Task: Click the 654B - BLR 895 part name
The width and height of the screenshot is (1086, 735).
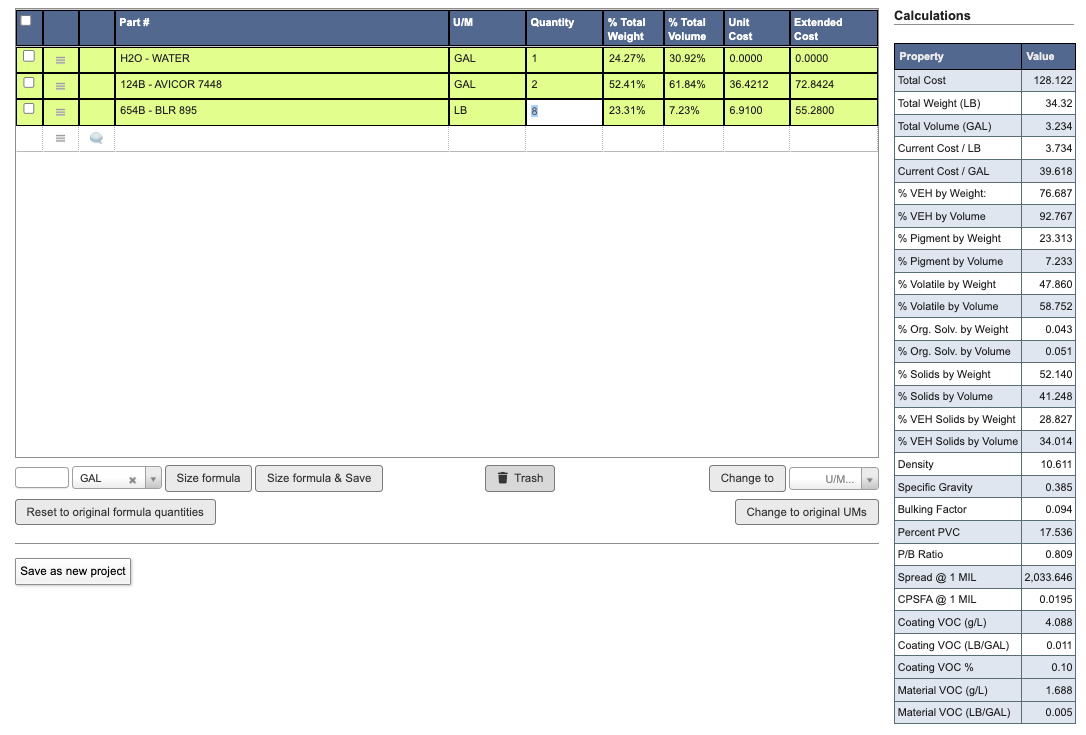Action: [159, 111]
